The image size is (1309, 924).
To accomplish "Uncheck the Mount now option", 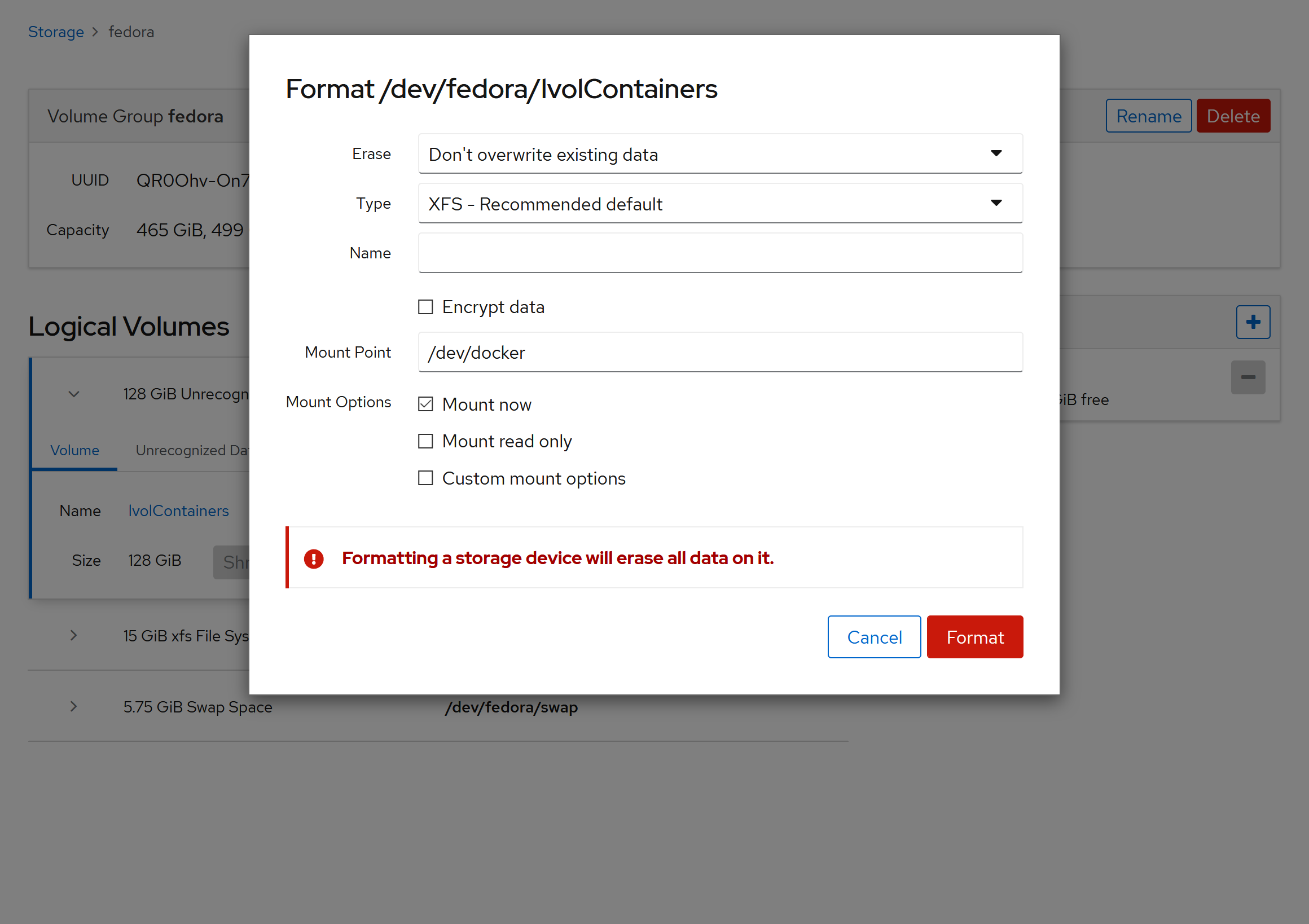I will tap(425, 404).
